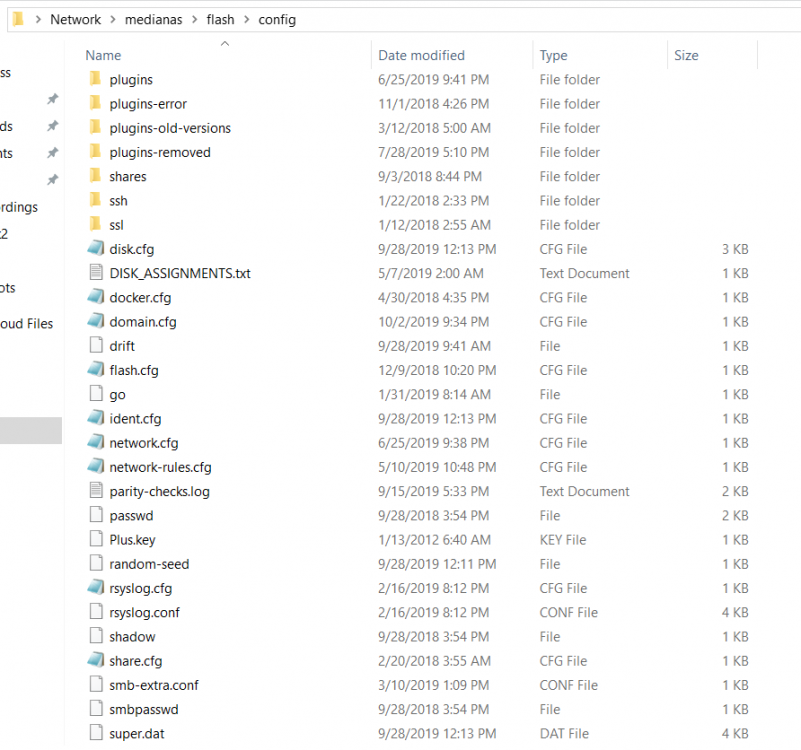Click the 3 KB size of disk.cfg
801x750 pixels.
735,249
